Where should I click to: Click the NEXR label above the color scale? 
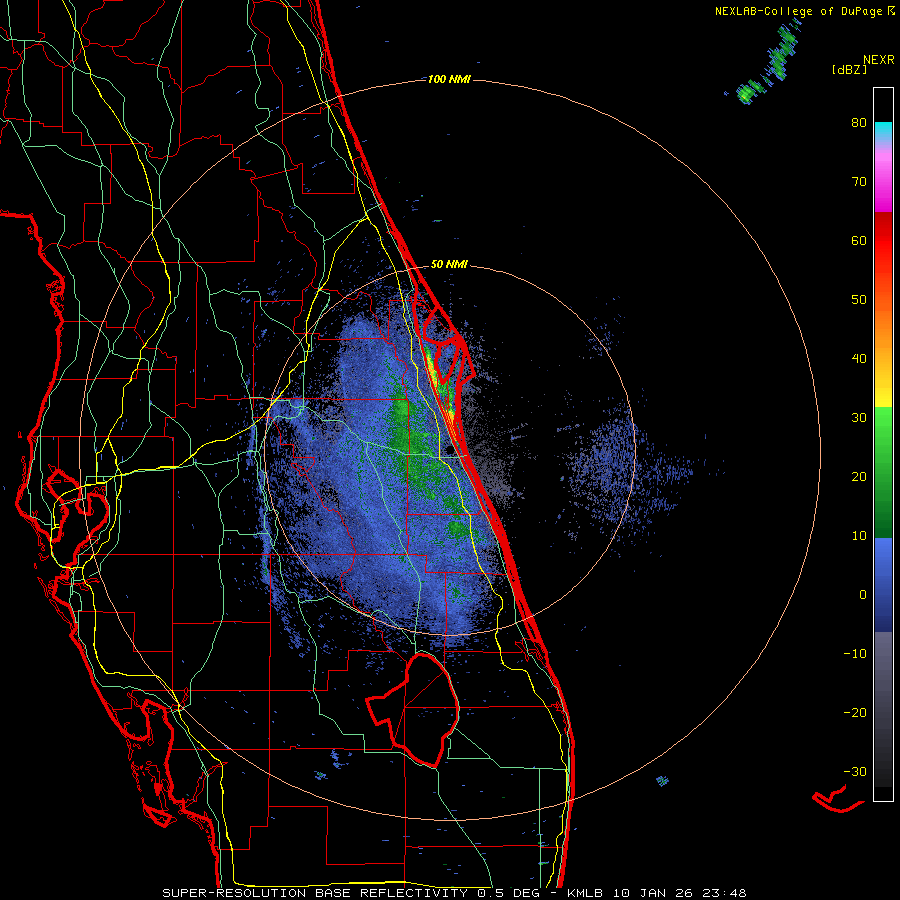tap(878, 60)
